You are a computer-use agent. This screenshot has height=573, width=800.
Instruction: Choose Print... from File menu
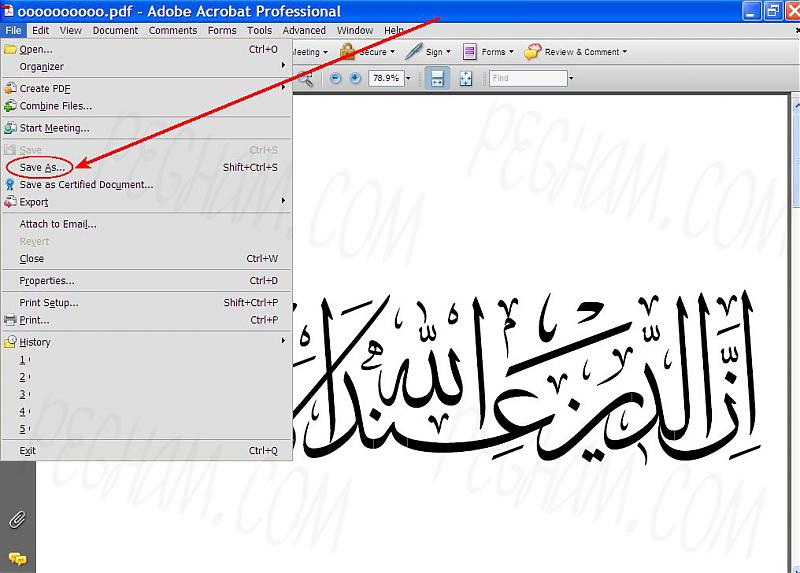[146, 320]
